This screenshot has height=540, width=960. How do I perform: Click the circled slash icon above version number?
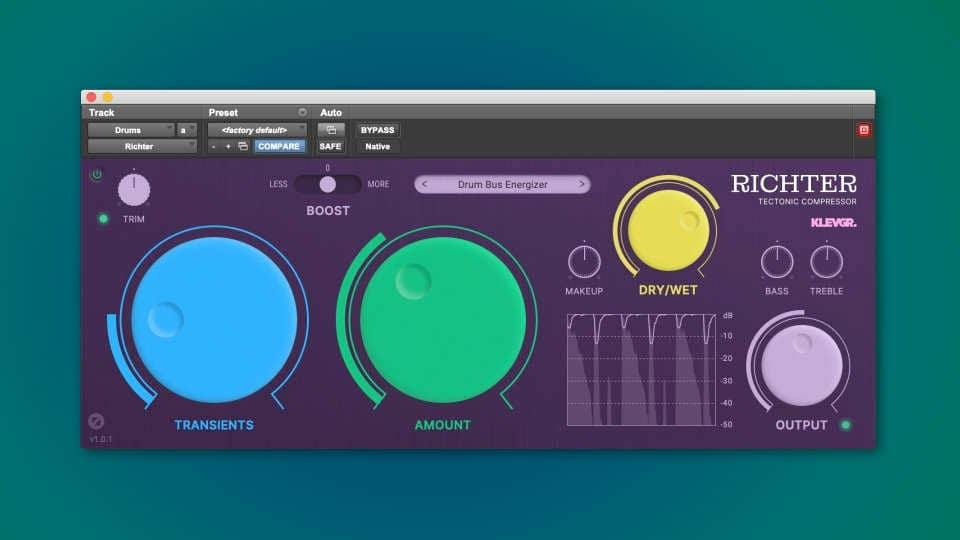tap(96, 421)
